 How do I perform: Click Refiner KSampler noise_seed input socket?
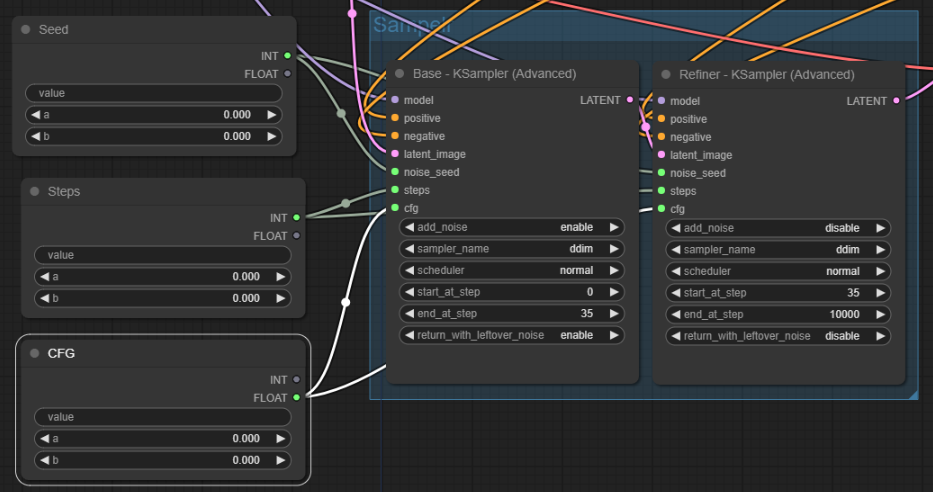click(661, 173)
